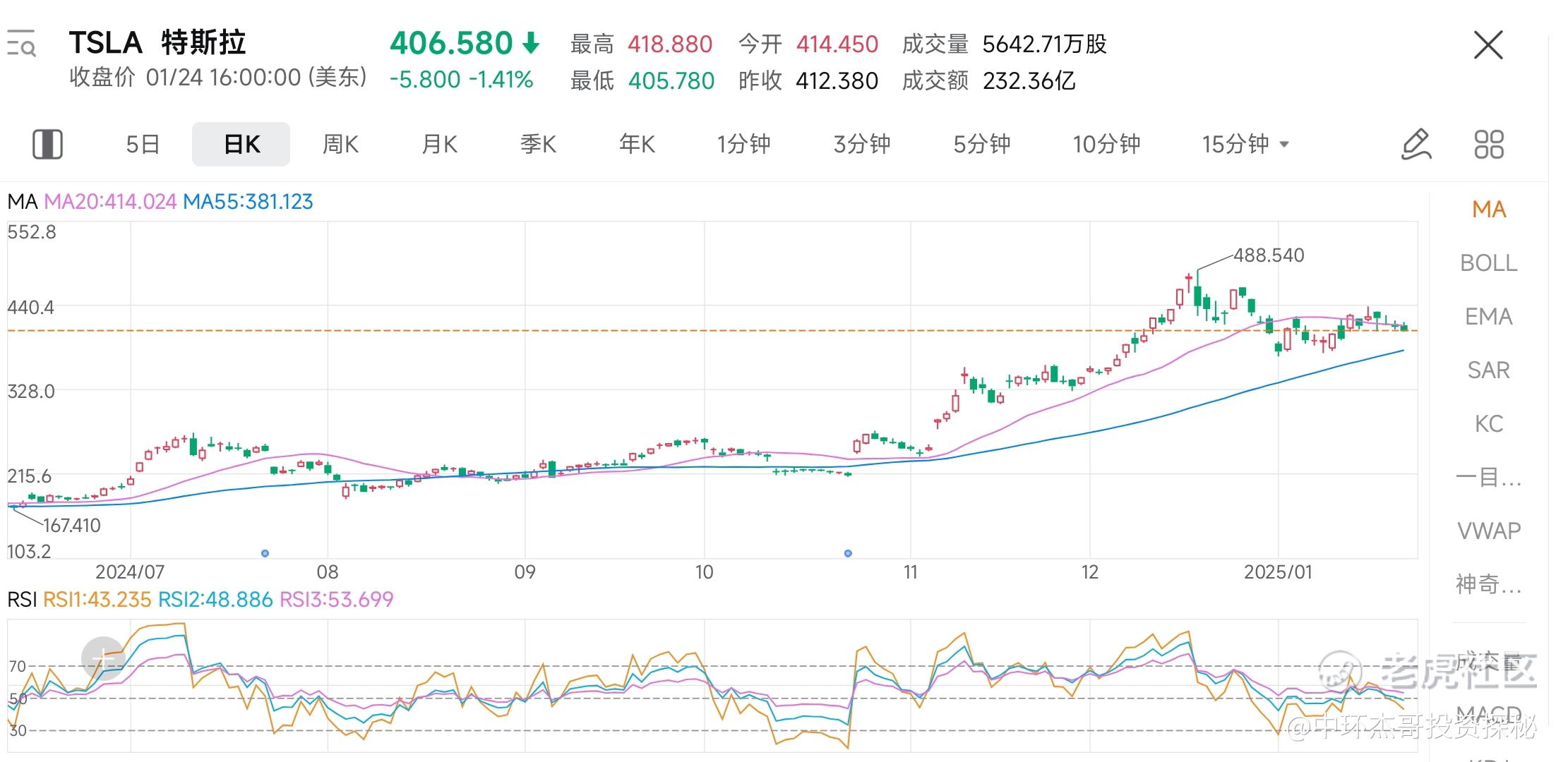Select the KC indicator
Screen dimensions: 1568x762
pyautogui.click(x=1489, y=424)
